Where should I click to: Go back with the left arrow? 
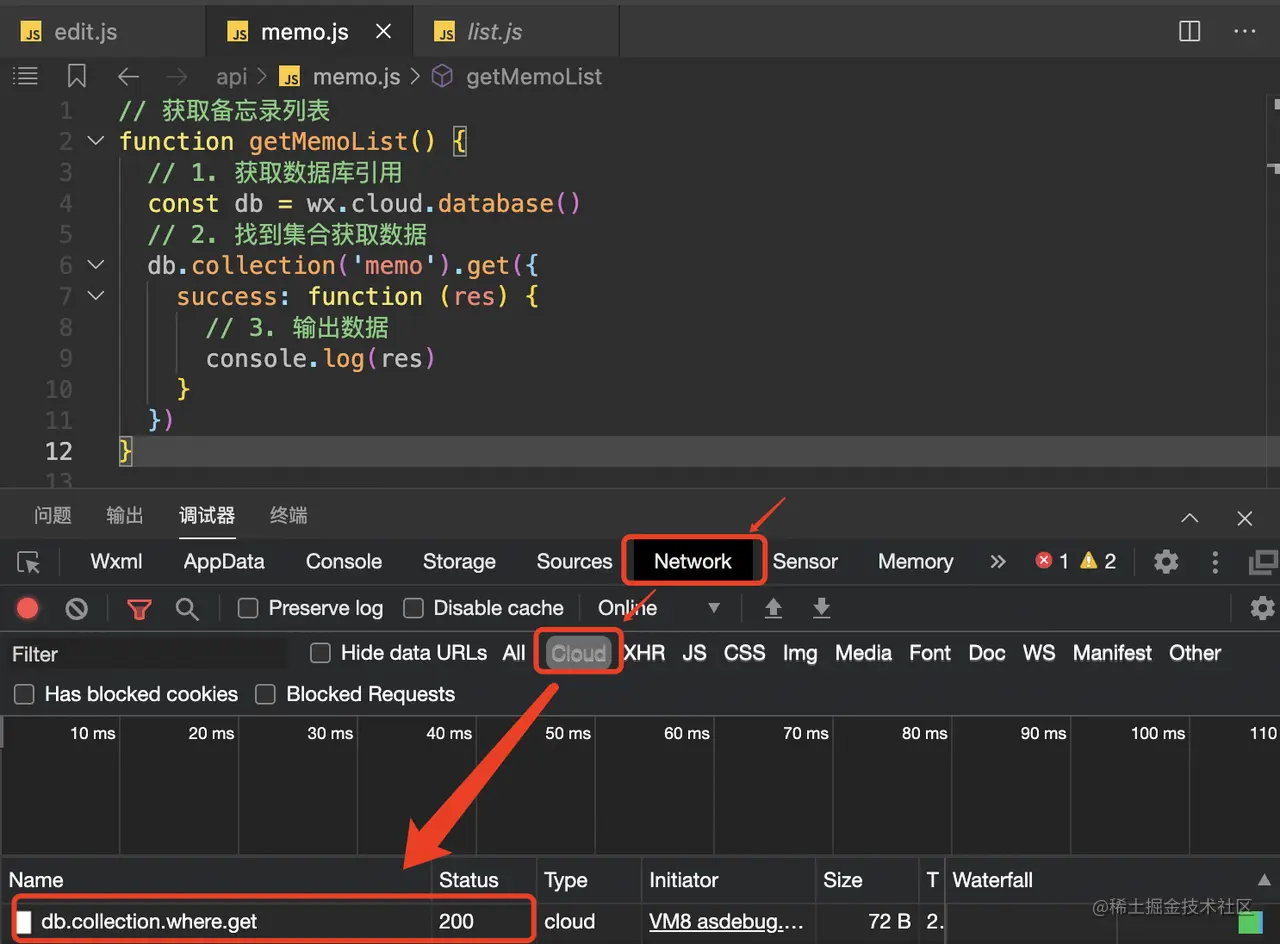pos(127,76)
